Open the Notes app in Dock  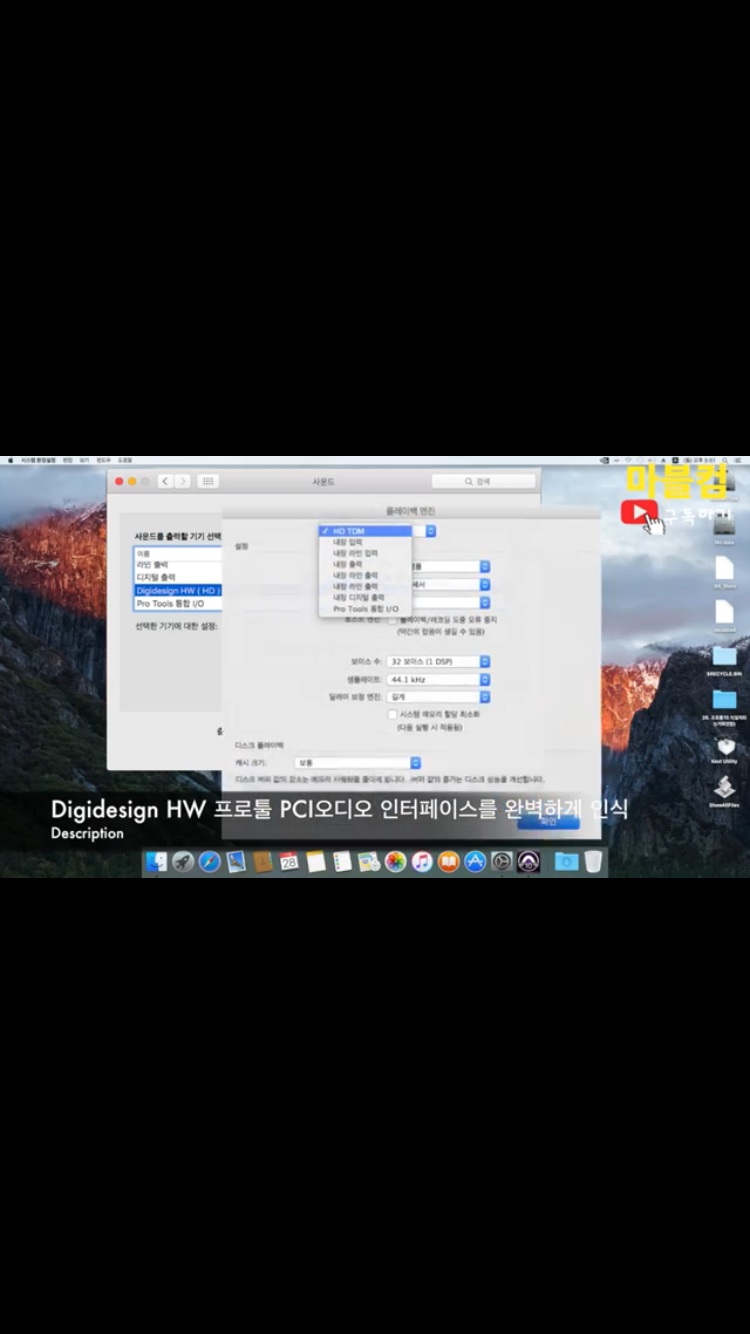pyautogui.click(x=316, y=862)
